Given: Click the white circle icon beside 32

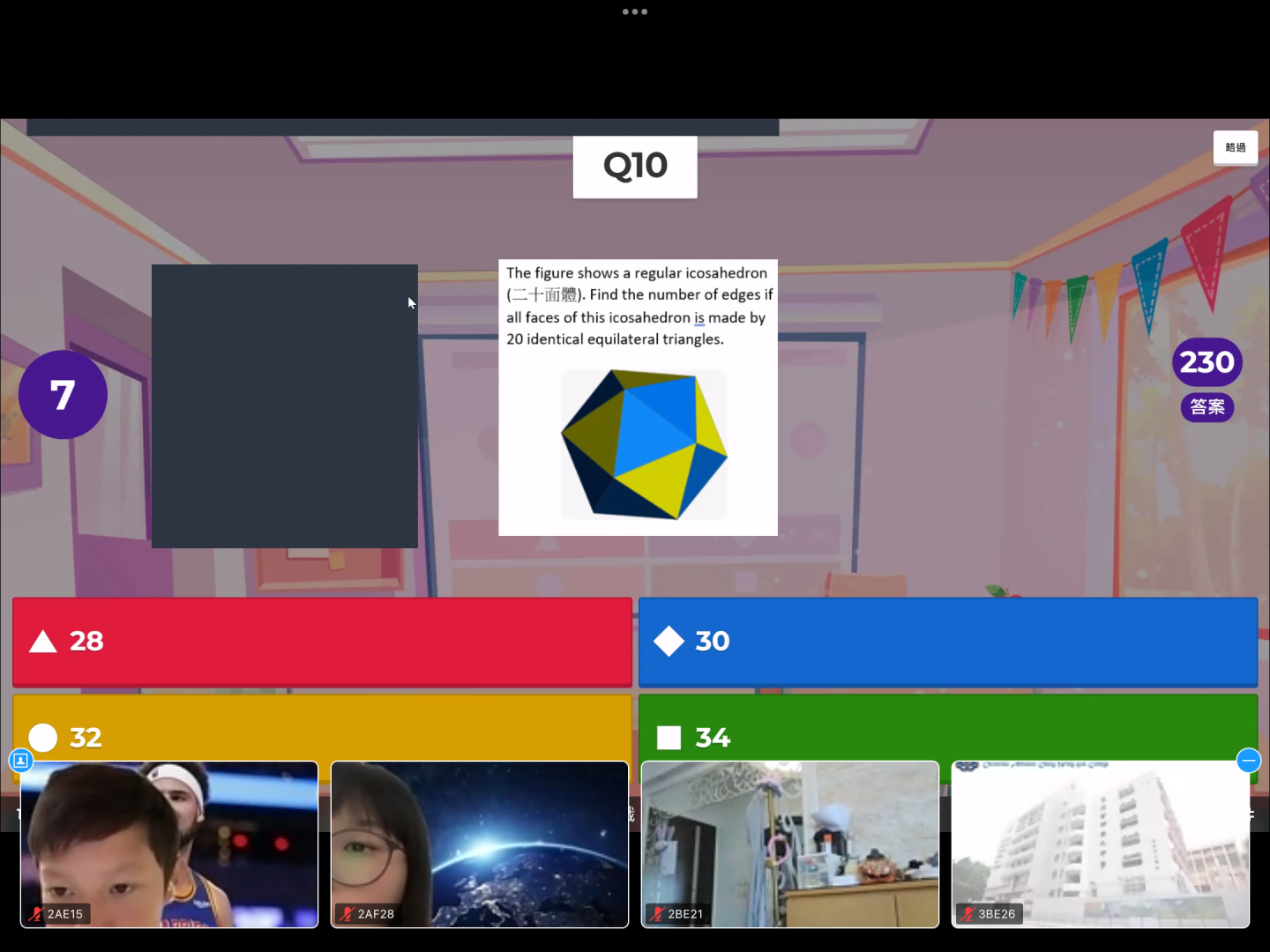Looking at the screenshot, I should click(42, 737).
